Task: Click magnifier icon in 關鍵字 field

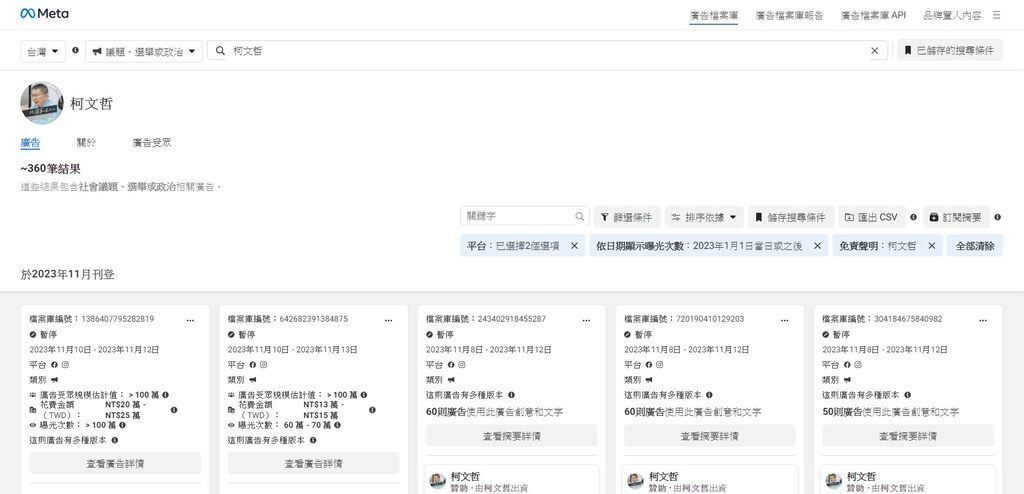Action: [x=579, y=216]
